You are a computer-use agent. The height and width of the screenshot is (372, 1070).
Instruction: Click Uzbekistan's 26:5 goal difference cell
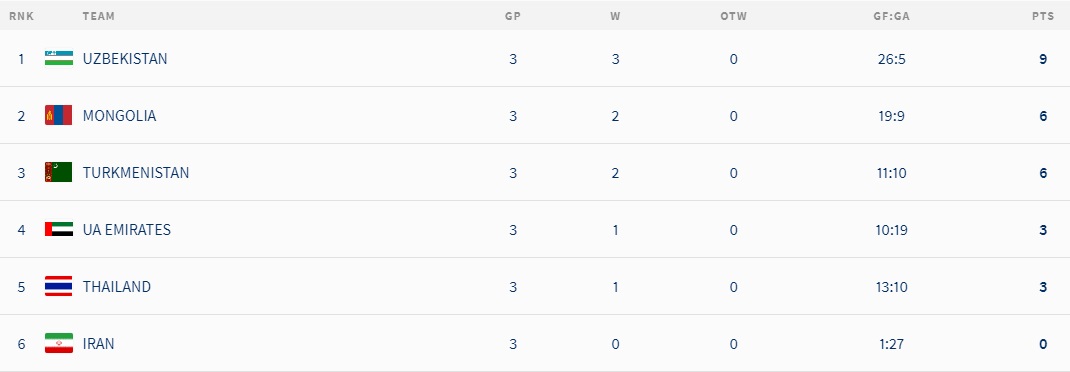[x=891, y=59]
